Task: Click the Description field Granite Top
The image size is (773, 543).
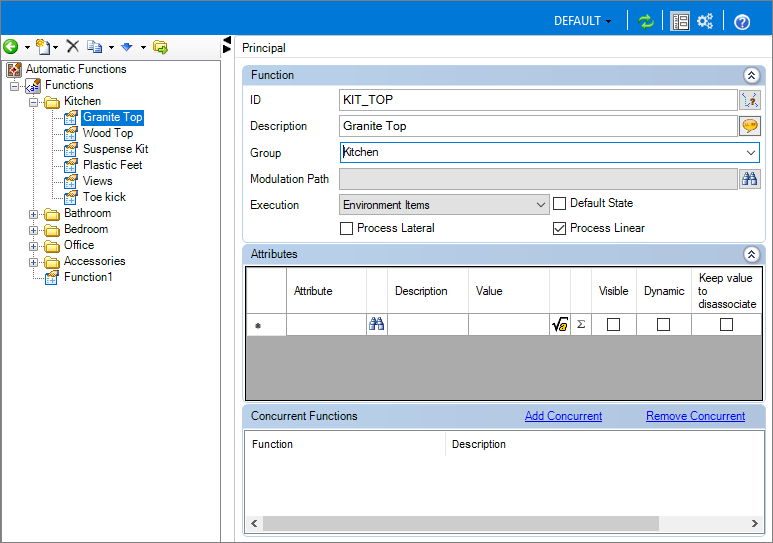Action: pos(538,126)
